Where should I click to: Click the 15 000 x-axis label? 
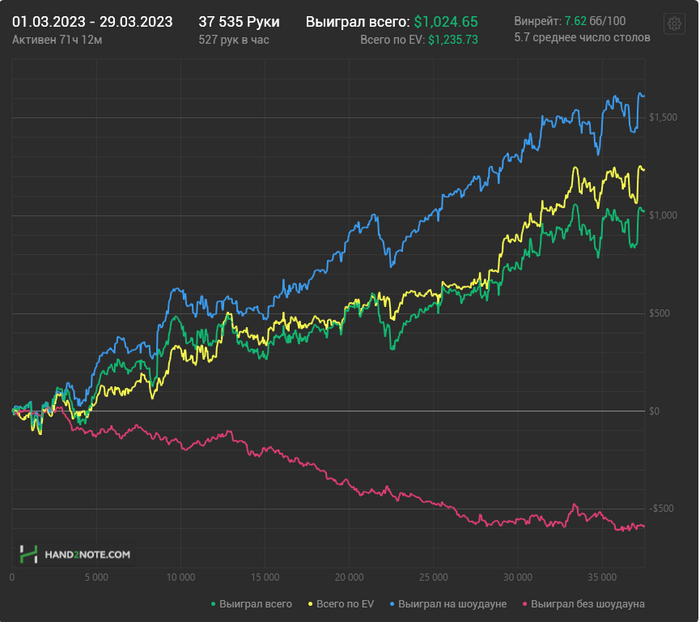(265, 577)
